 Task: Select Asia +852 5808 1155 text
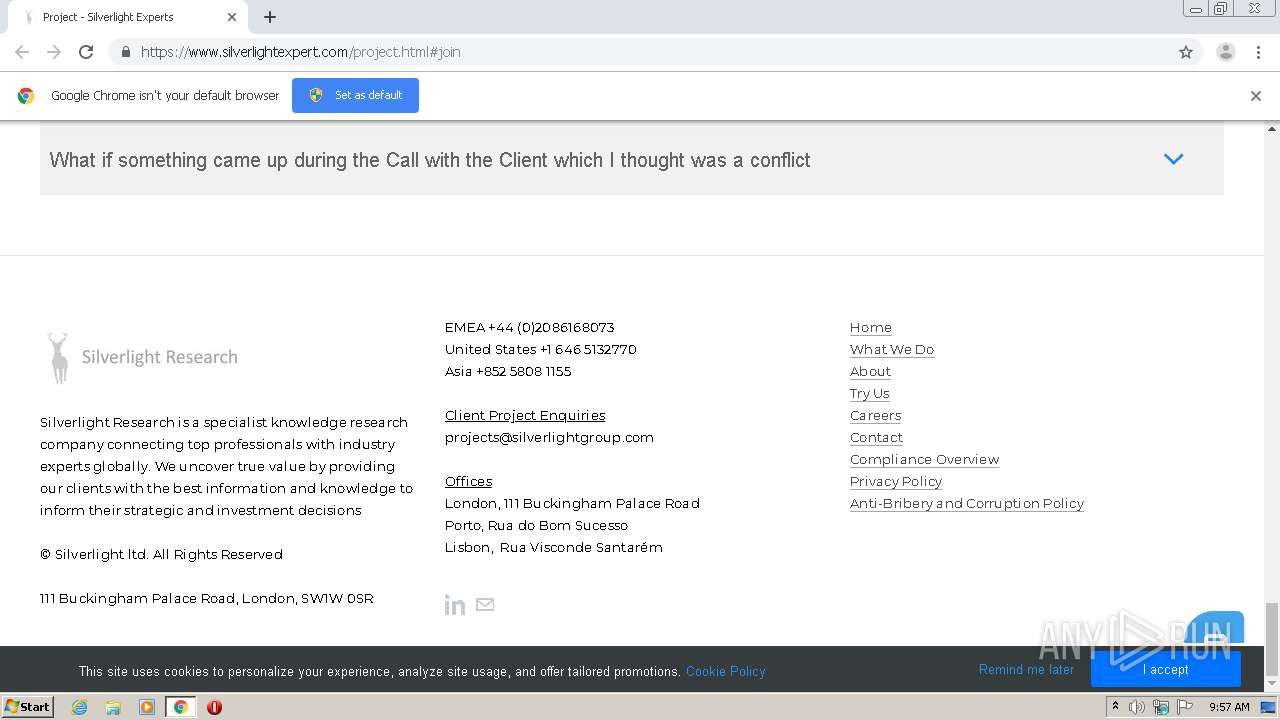point(508,371)
